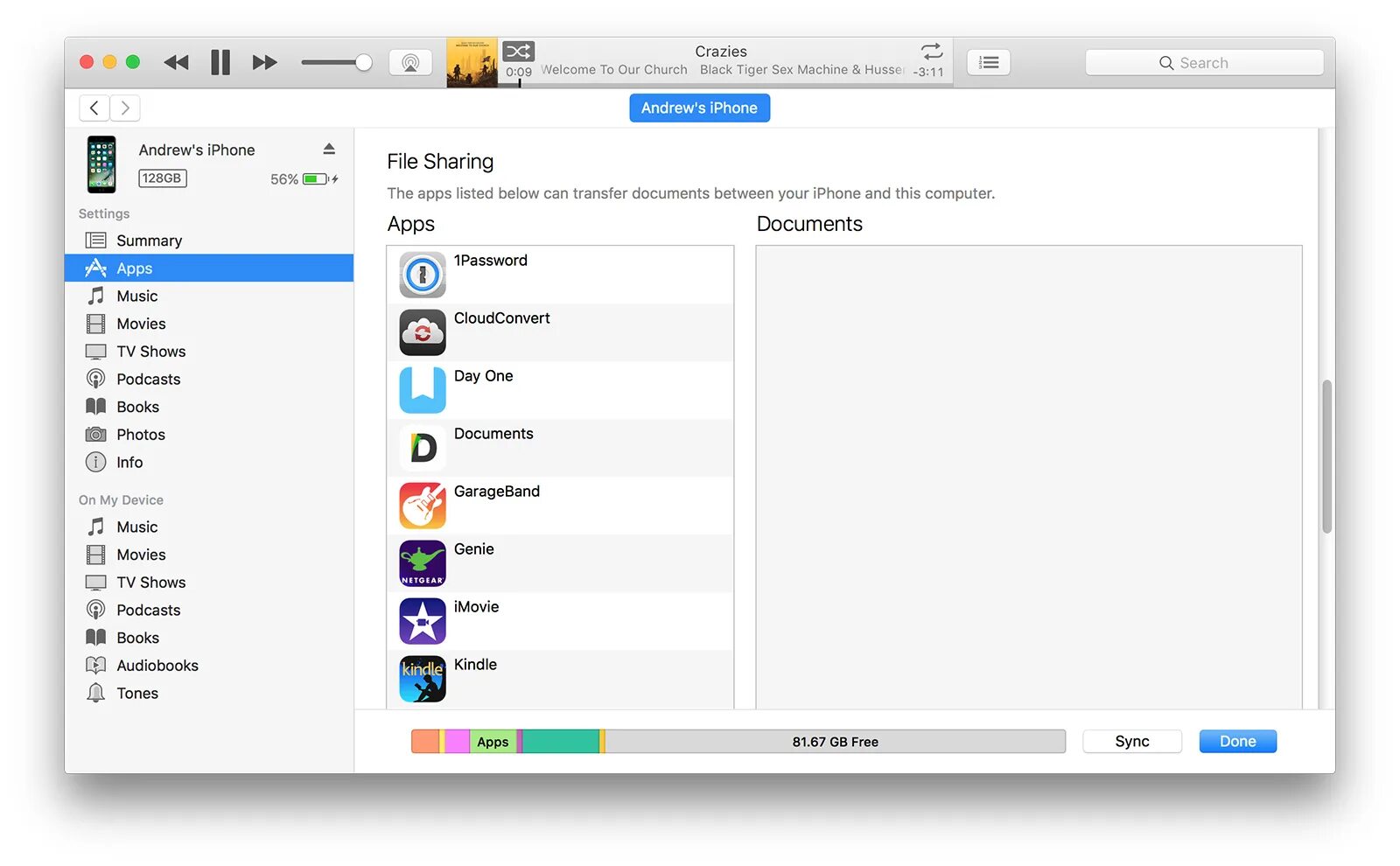
Task: Click the album artwork thumbnail
Action: point(472,62)
